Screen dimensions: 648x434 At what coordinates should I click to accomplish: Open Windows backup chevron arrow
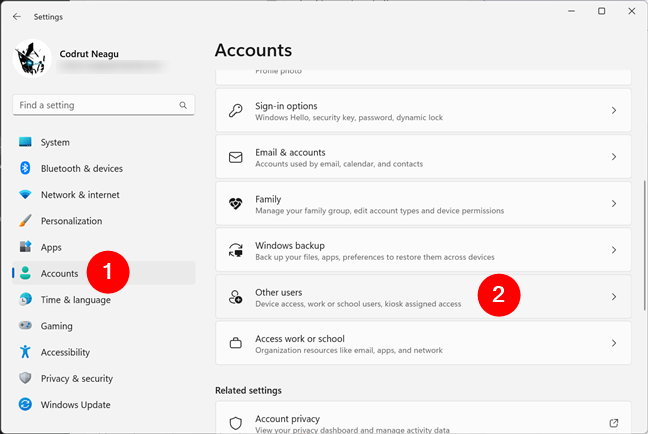pos(614,250)
